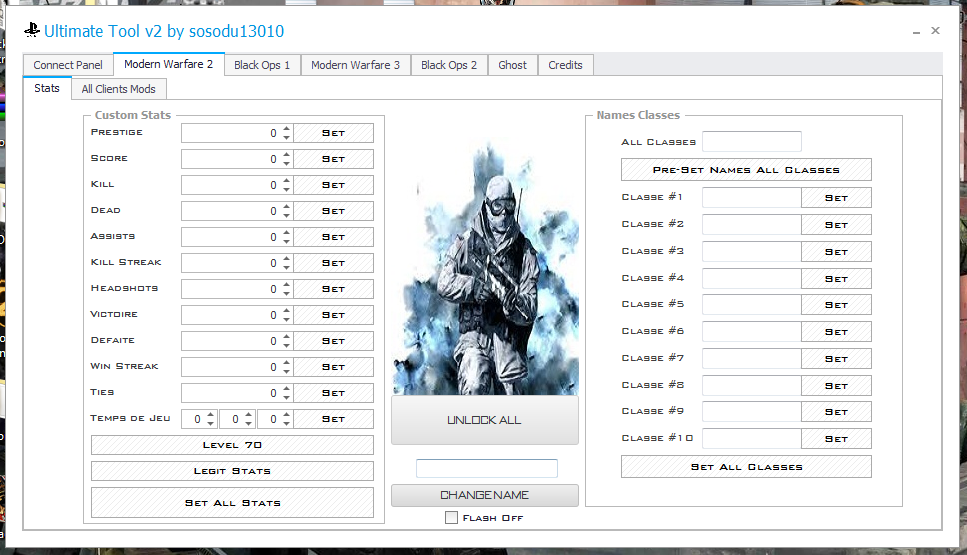Tick the Flash Off checkbox
The image size is (967, 555).
451,517
